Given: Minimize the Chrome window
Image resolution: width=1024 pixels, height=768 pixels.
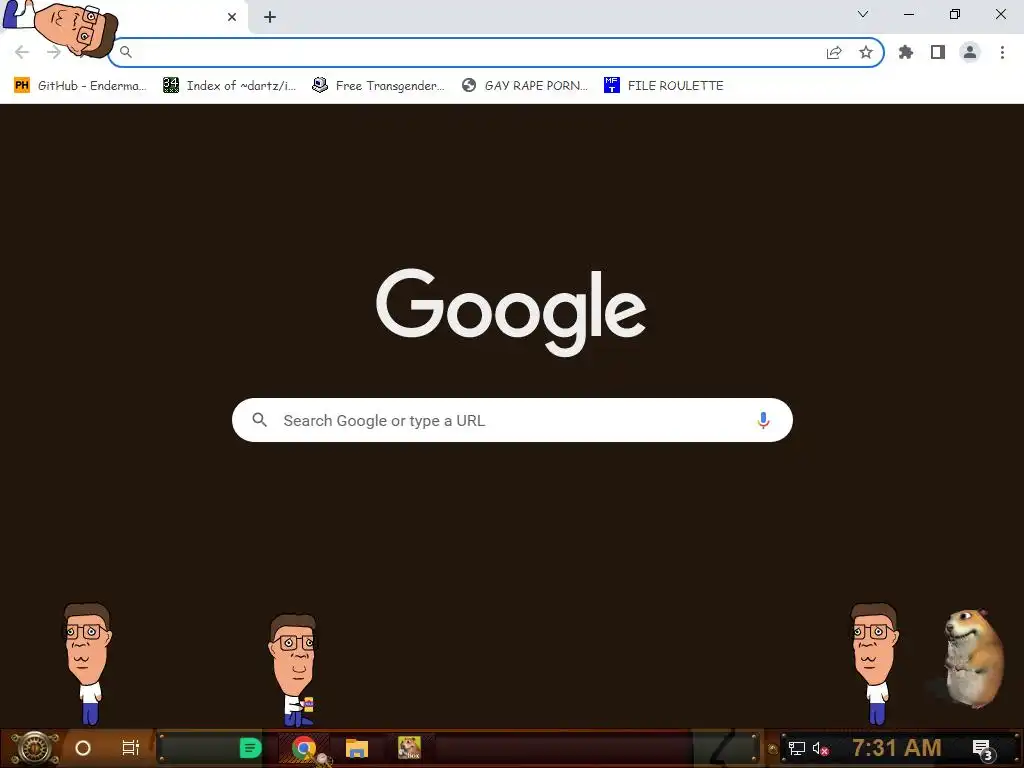Looking at the screenshot, I should click(908, 14).
